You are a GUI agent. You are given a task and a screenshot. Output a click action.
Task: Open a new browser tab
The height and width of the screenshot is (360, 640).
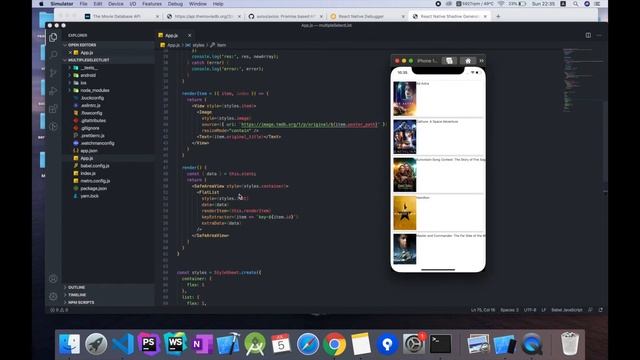498,16
